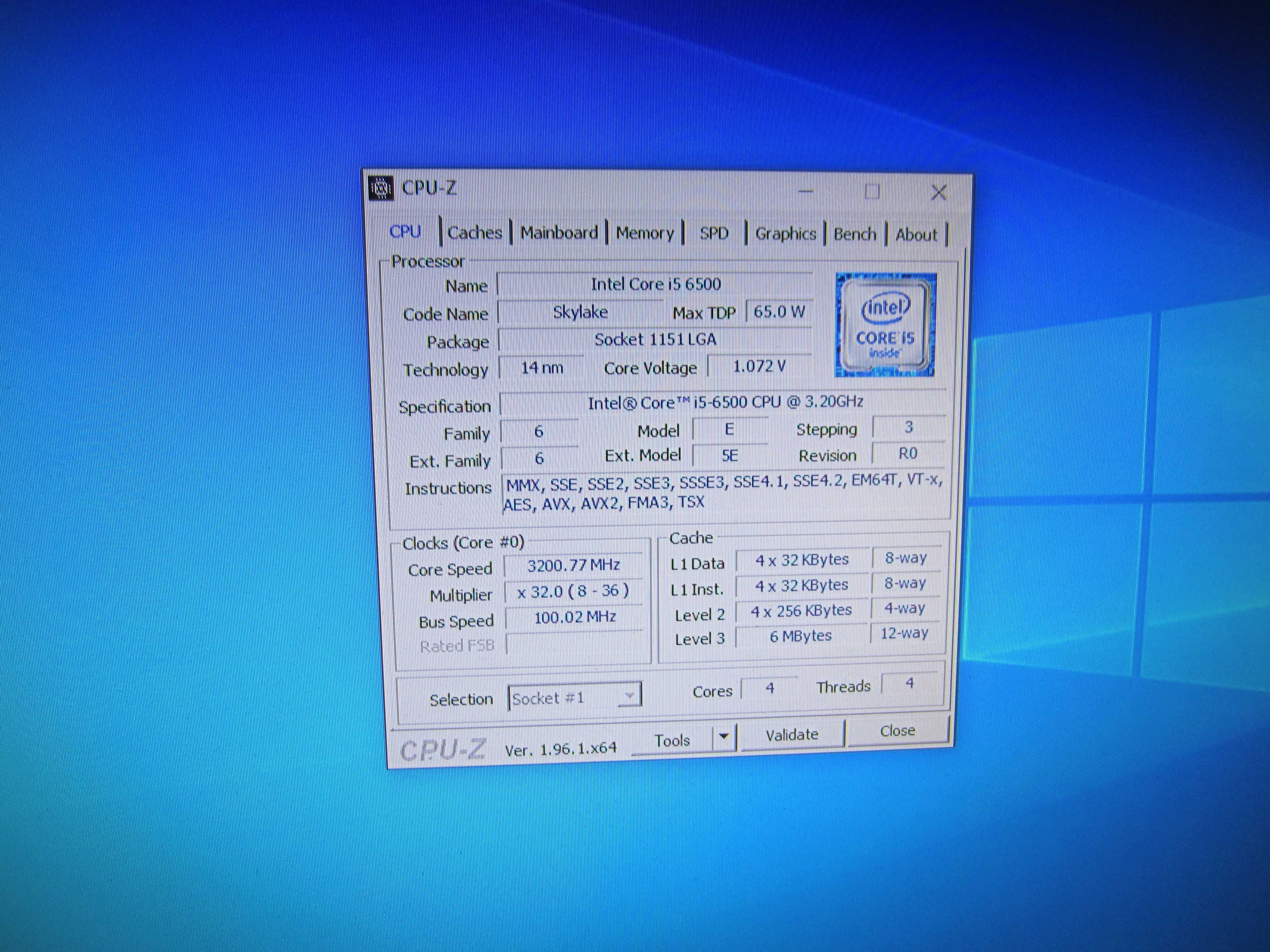
Task: Click the Intel Core i5 inside logo
Action: coord(885,325)
